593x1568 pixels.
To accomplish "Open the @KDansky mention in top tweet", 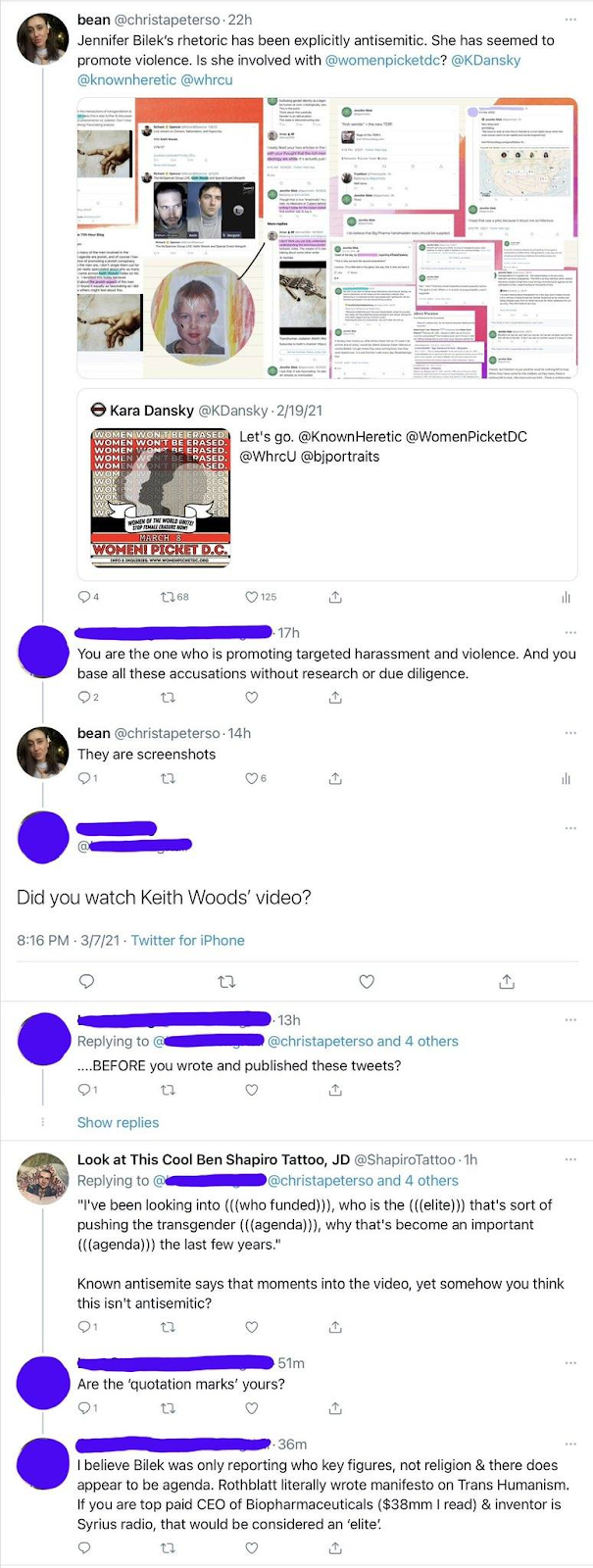I will pyautogui.click(x=485, y=60).
